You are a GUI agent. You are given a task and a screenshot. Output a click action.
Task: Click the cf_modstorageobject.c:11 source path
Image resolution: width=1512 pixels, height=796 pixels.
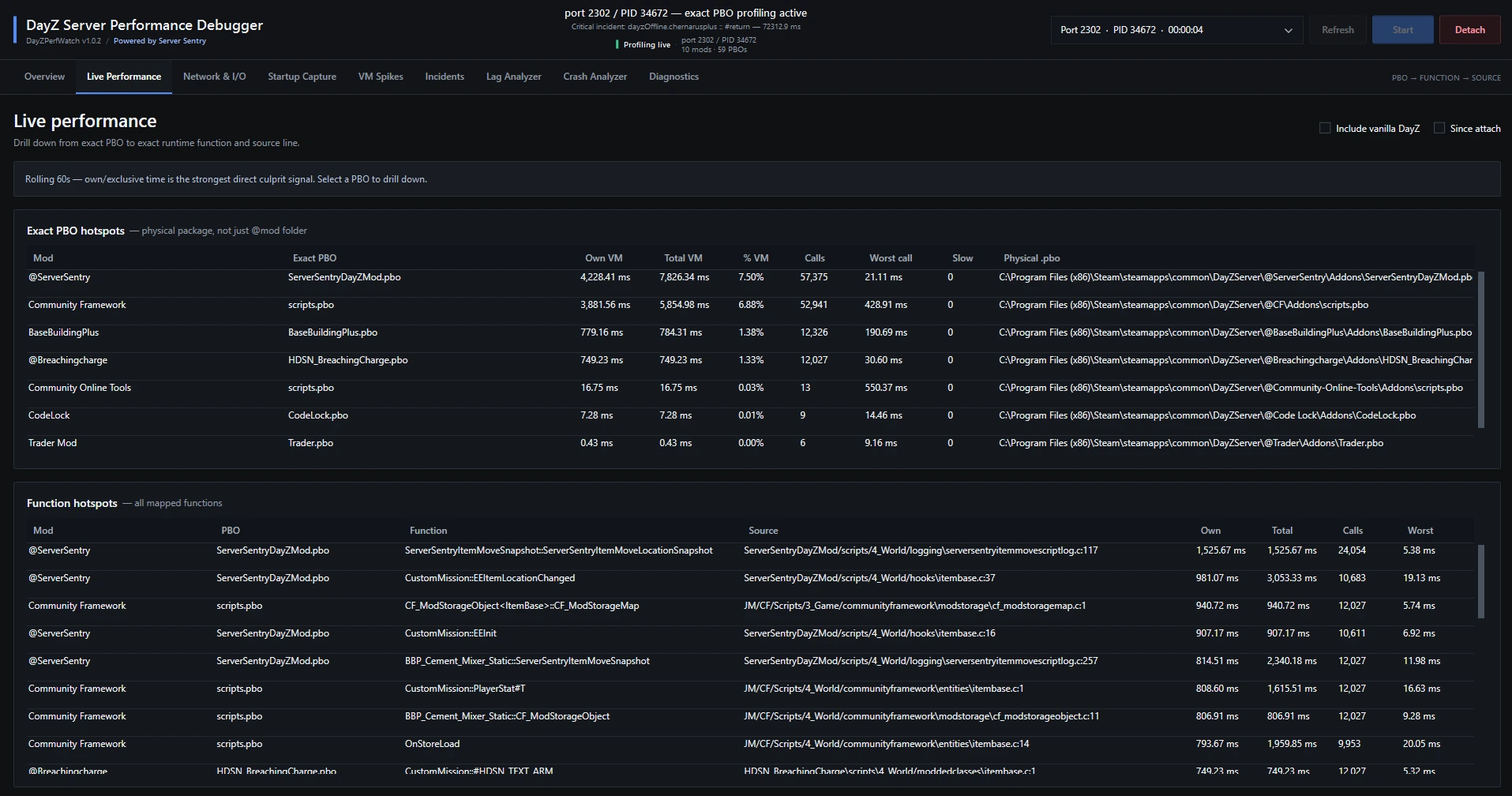921,716
